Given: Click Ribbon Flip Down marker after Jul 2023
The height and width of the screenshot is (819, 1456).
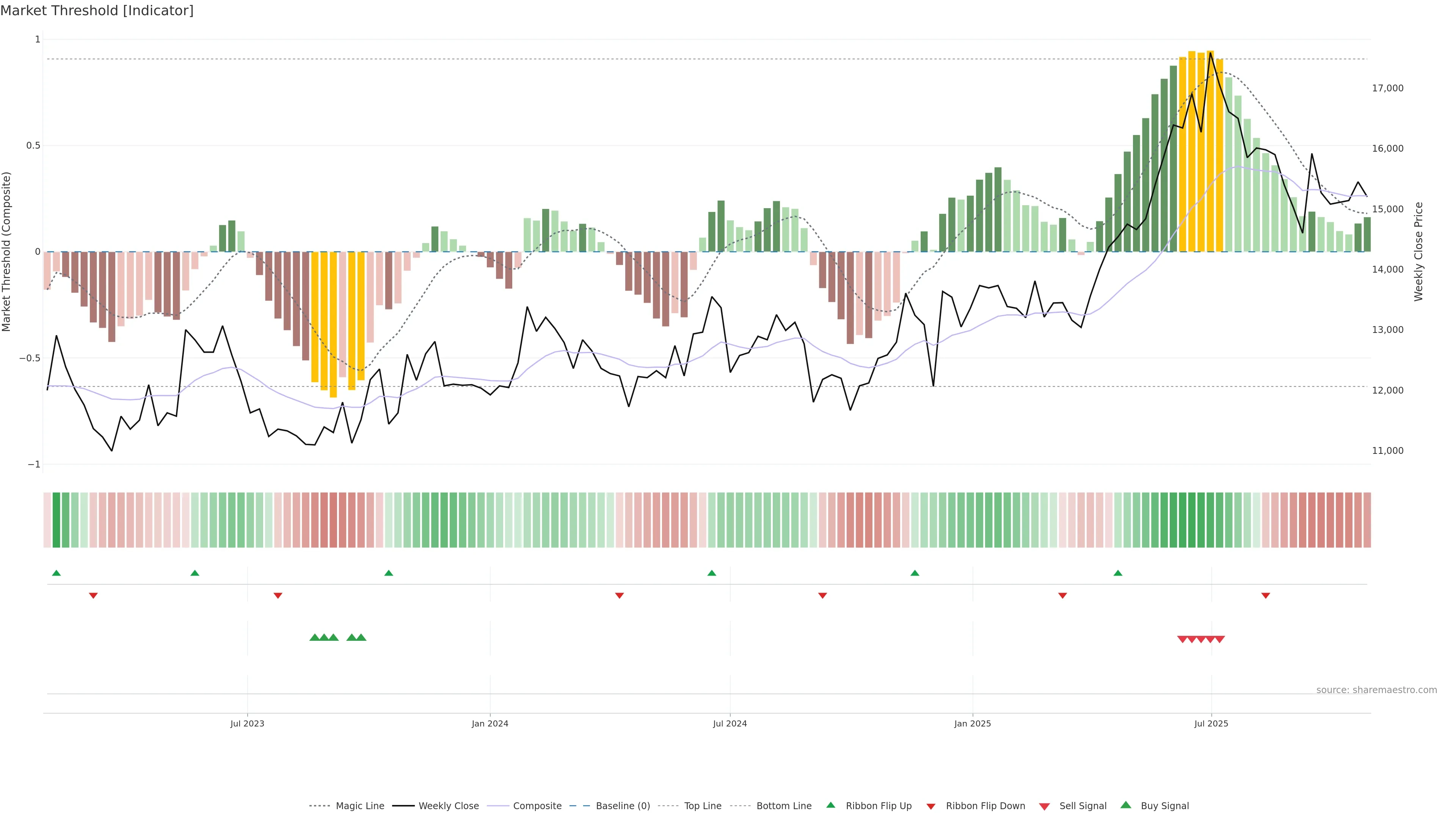Looking at the screenshot, I should [278, 595].
